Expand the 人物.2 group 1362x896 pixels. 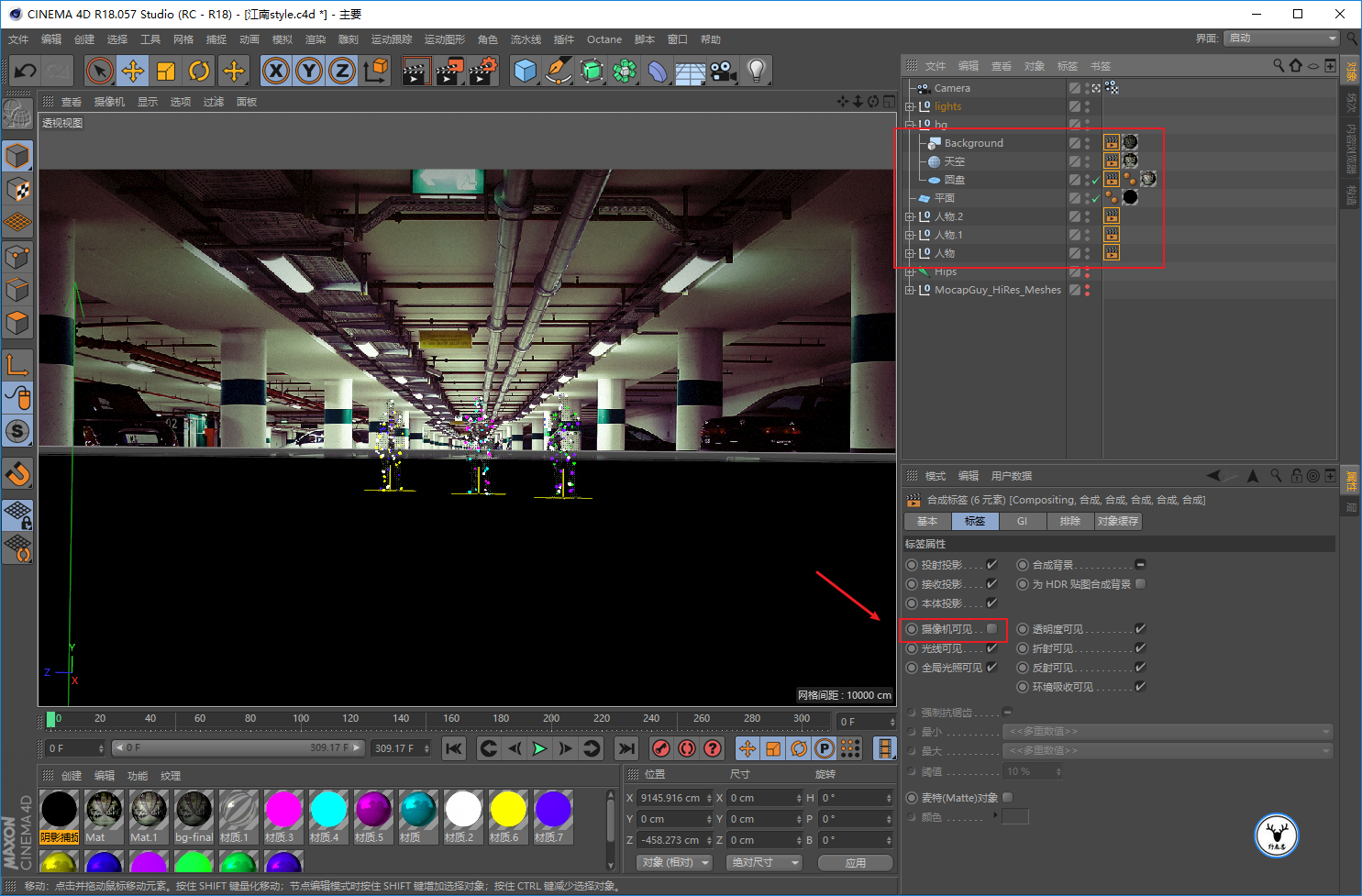[x=909, y=217]
